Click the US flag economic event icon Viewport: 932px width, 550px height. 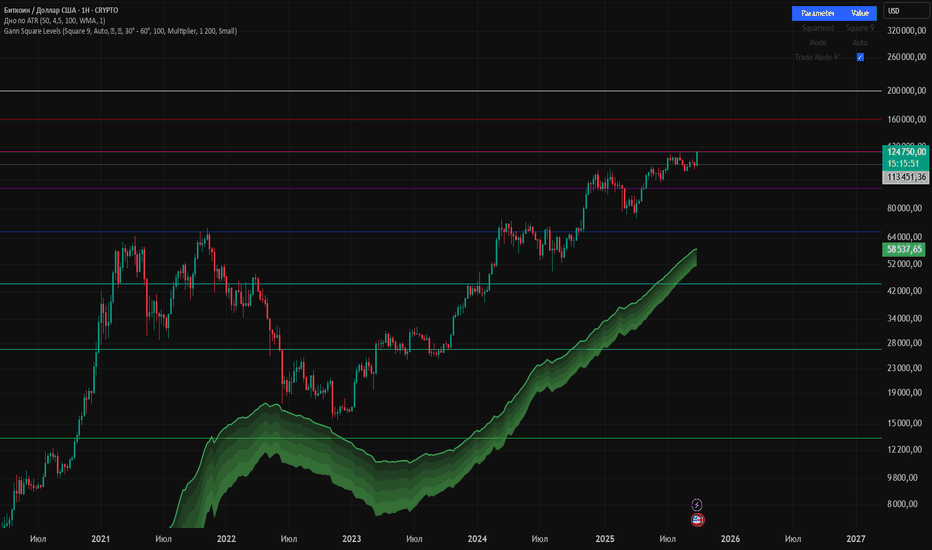tap(697, 520)
